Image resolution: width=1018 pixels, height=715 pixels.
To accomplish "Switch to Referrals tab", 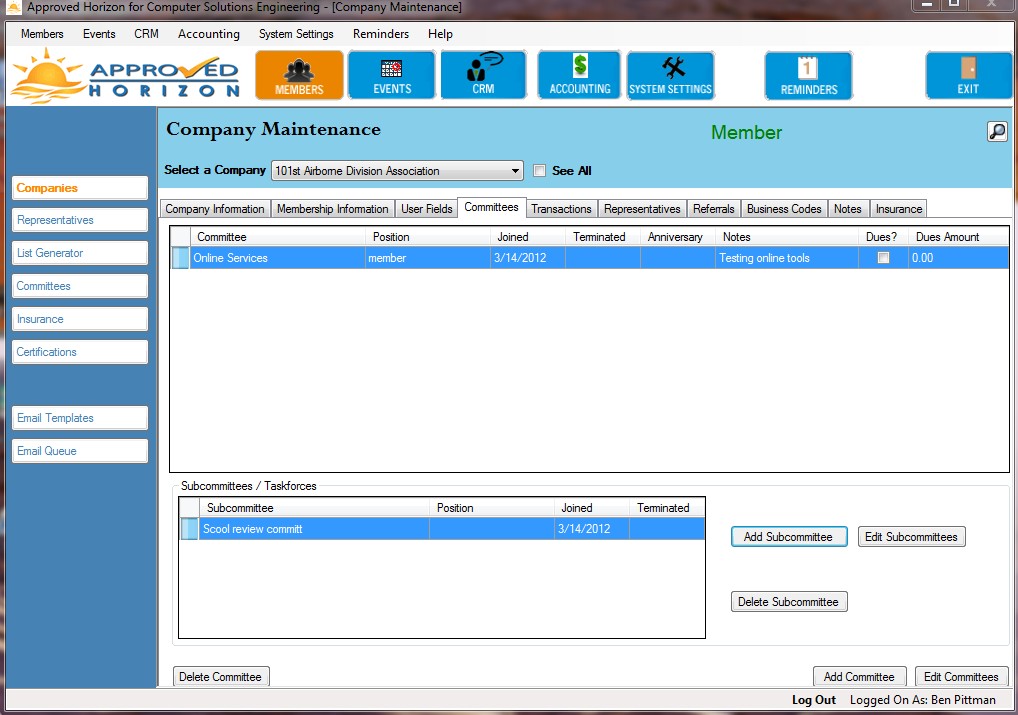I will coord(714,208).
